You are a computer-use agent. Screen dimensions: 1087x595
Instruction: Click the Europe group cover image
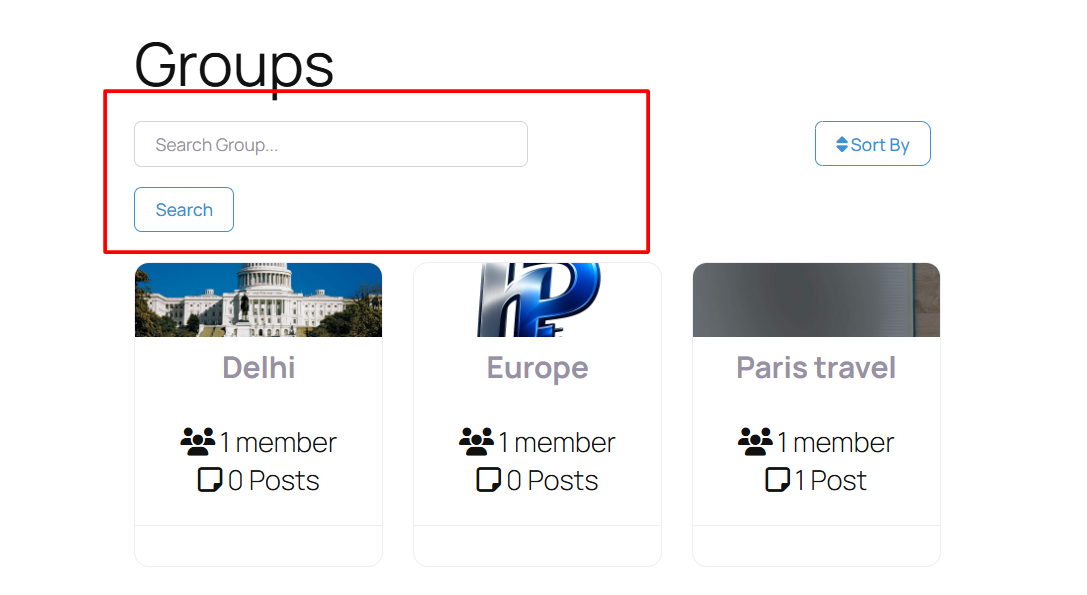537,299
